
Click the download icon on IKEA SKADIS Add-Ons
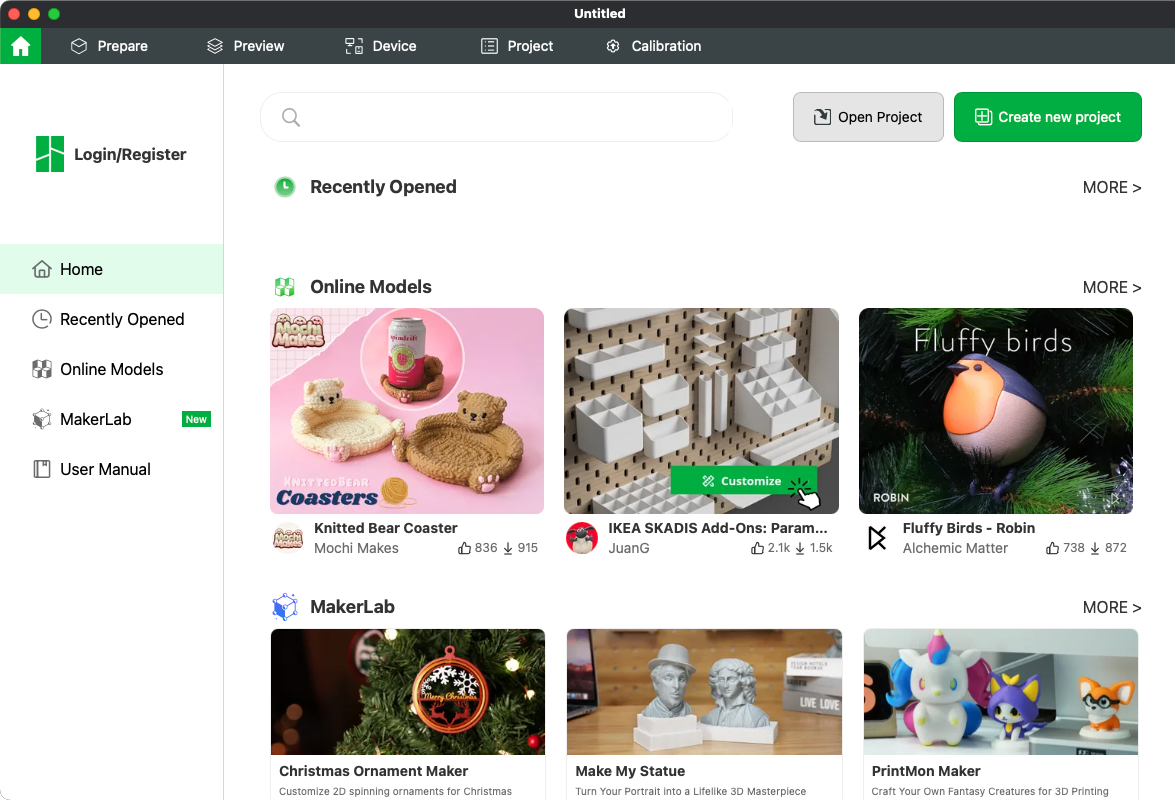pyautogui.click(x=800, y=548)
